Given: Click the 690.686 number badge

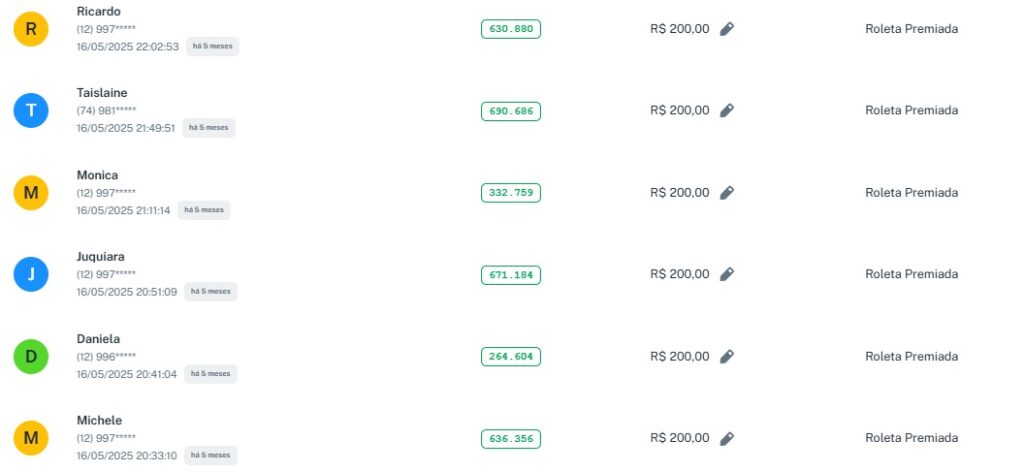Looking at the screenshot, I should [510, 111].
